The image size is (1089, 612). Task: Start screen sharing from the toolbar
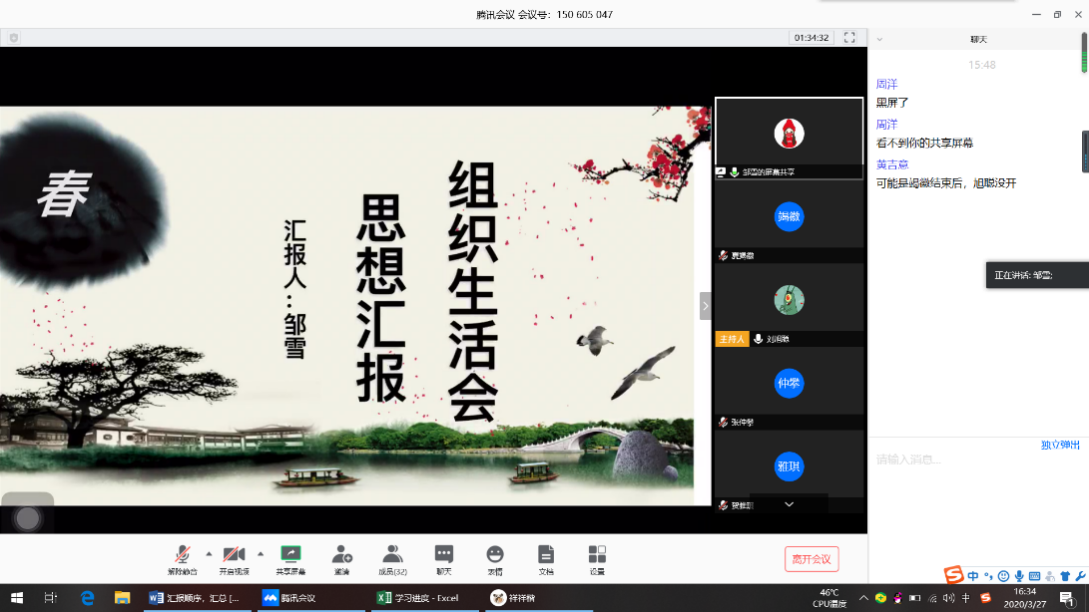pos(291,555)
